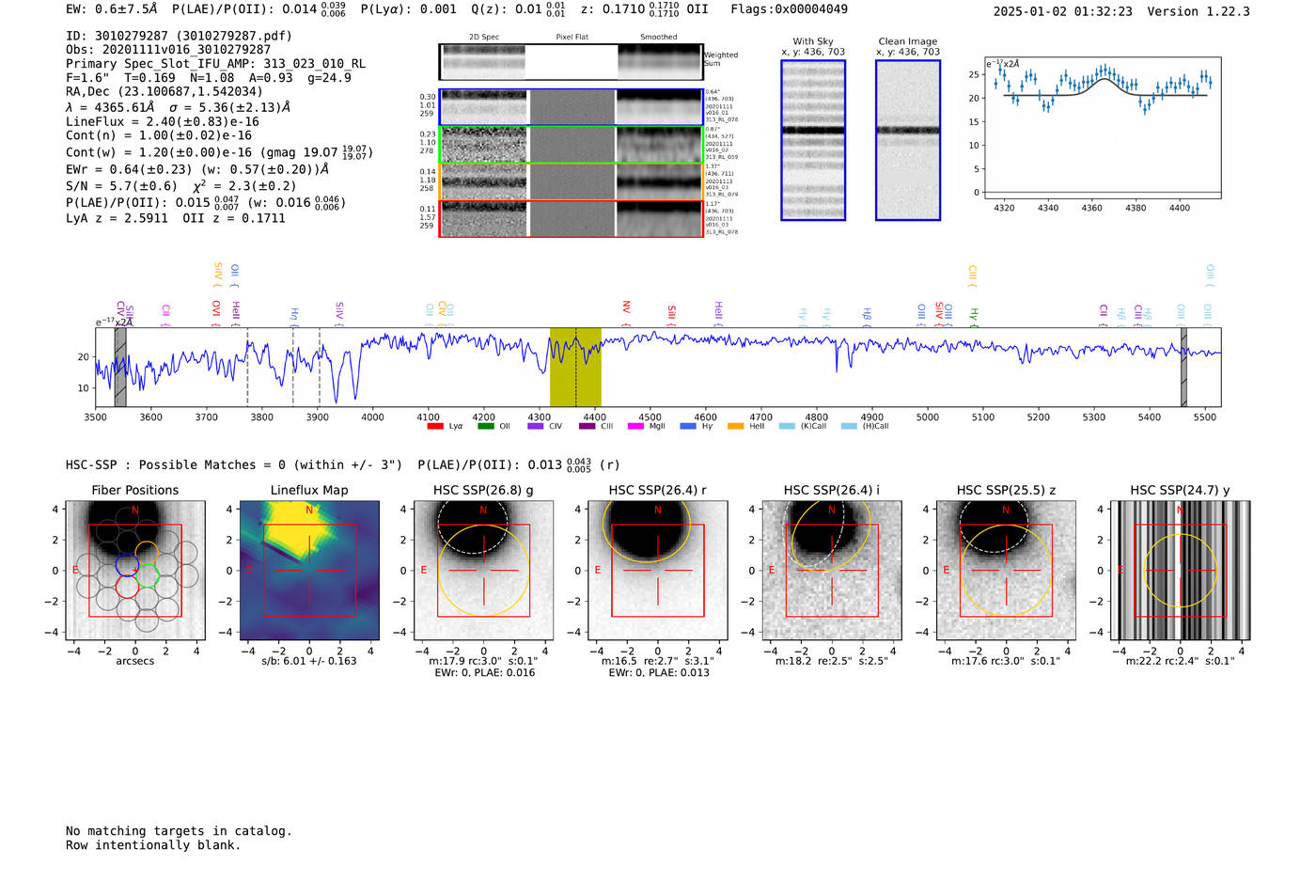
Task: Click the Primary Spec_Slot_IFU_AMP value
Action: pos(315,64)
